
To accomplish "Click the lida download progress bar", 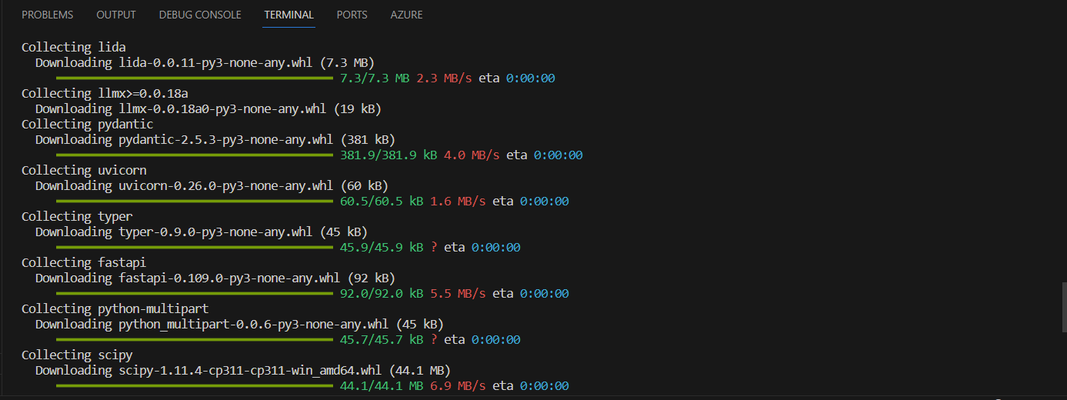I will pos(195,78).
